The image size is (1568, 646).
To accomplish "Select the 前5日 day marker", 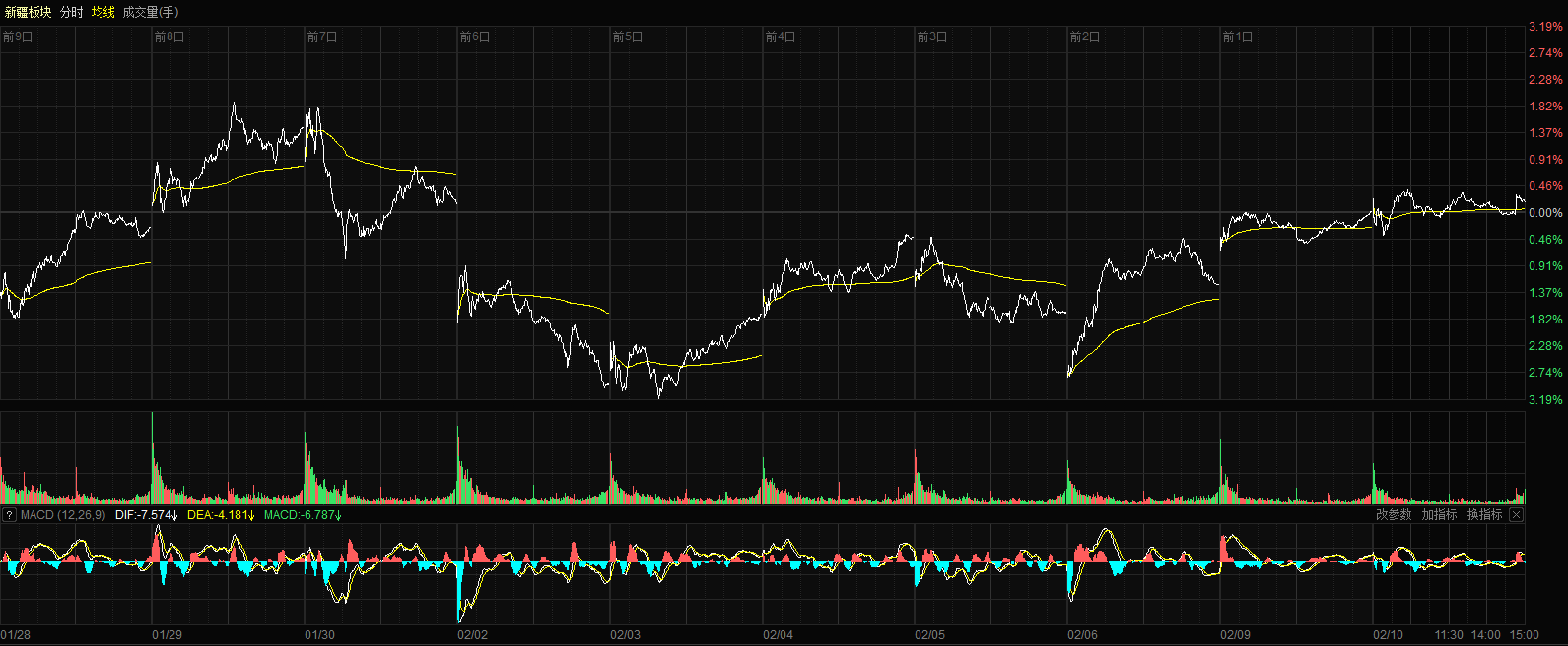I will pyautogui.click(x=628, y=36).
